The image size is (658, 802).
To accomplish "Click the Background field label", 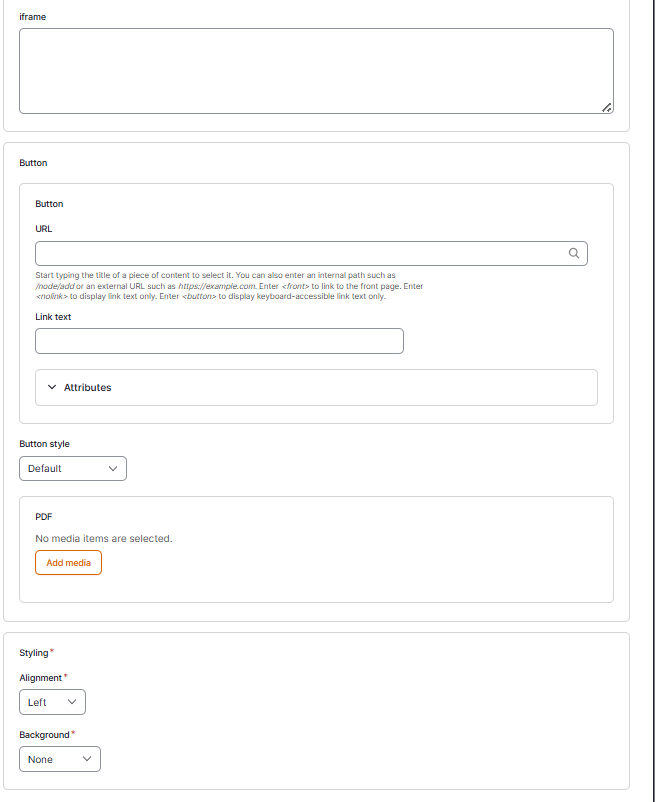I will 45,735.
